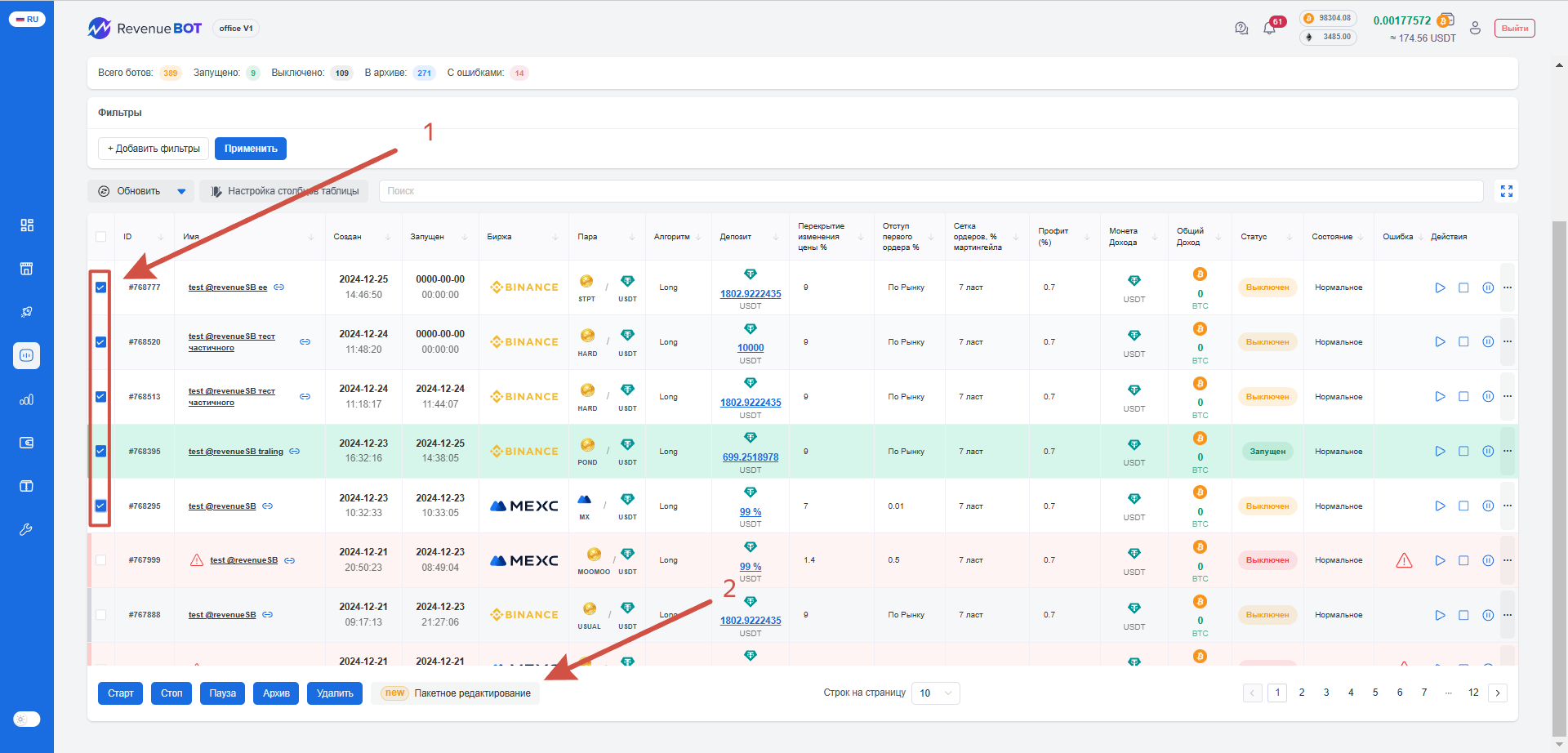Uncheck the checkbox for bot #768520
1568x753 pixels.
pos(101,342)
